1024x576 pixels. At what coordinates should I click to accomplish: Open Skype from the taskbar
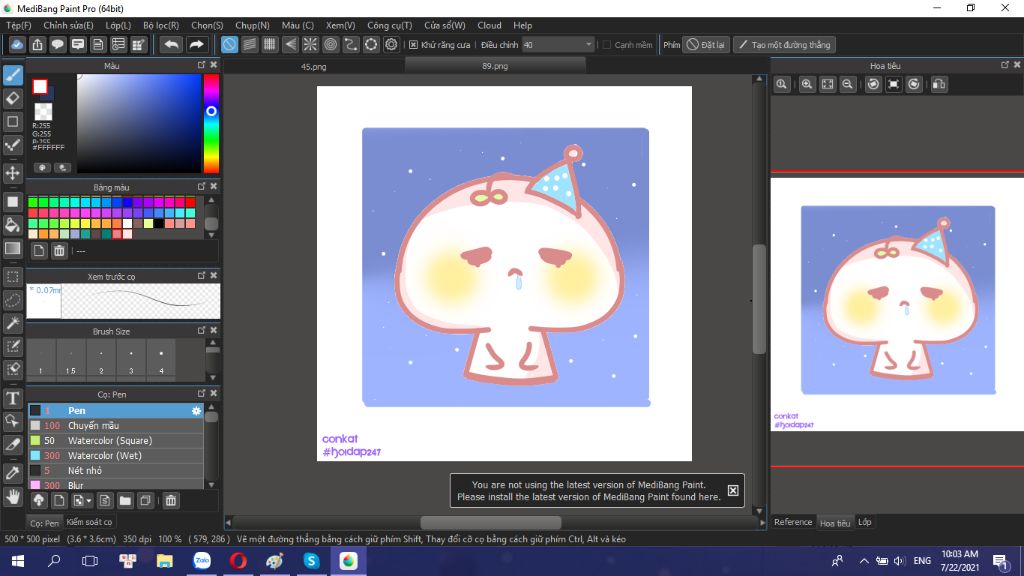point(312,561)
